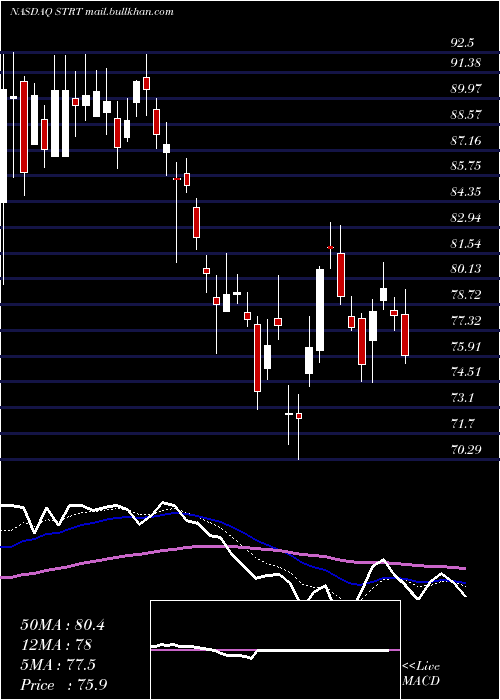
Task: Click the tall white candlestick closing near 80.13
Action: coord(320,310)
